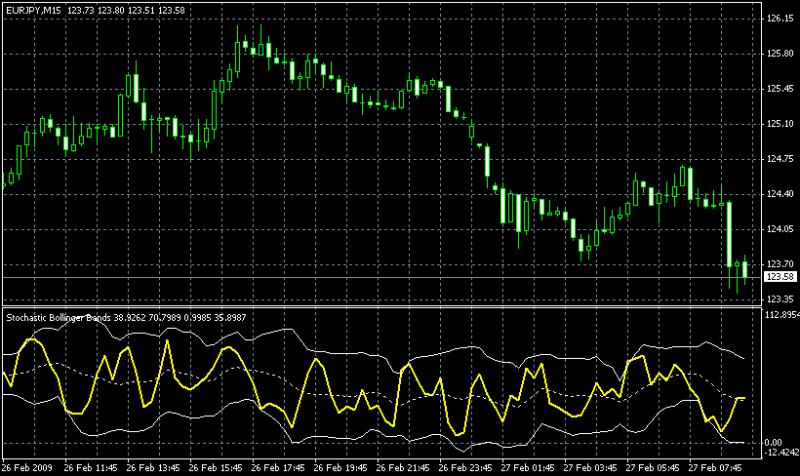Click the EURJPY,M15 chart title text
The width and height of the screenshot is (800, 476).
(34, 10)
